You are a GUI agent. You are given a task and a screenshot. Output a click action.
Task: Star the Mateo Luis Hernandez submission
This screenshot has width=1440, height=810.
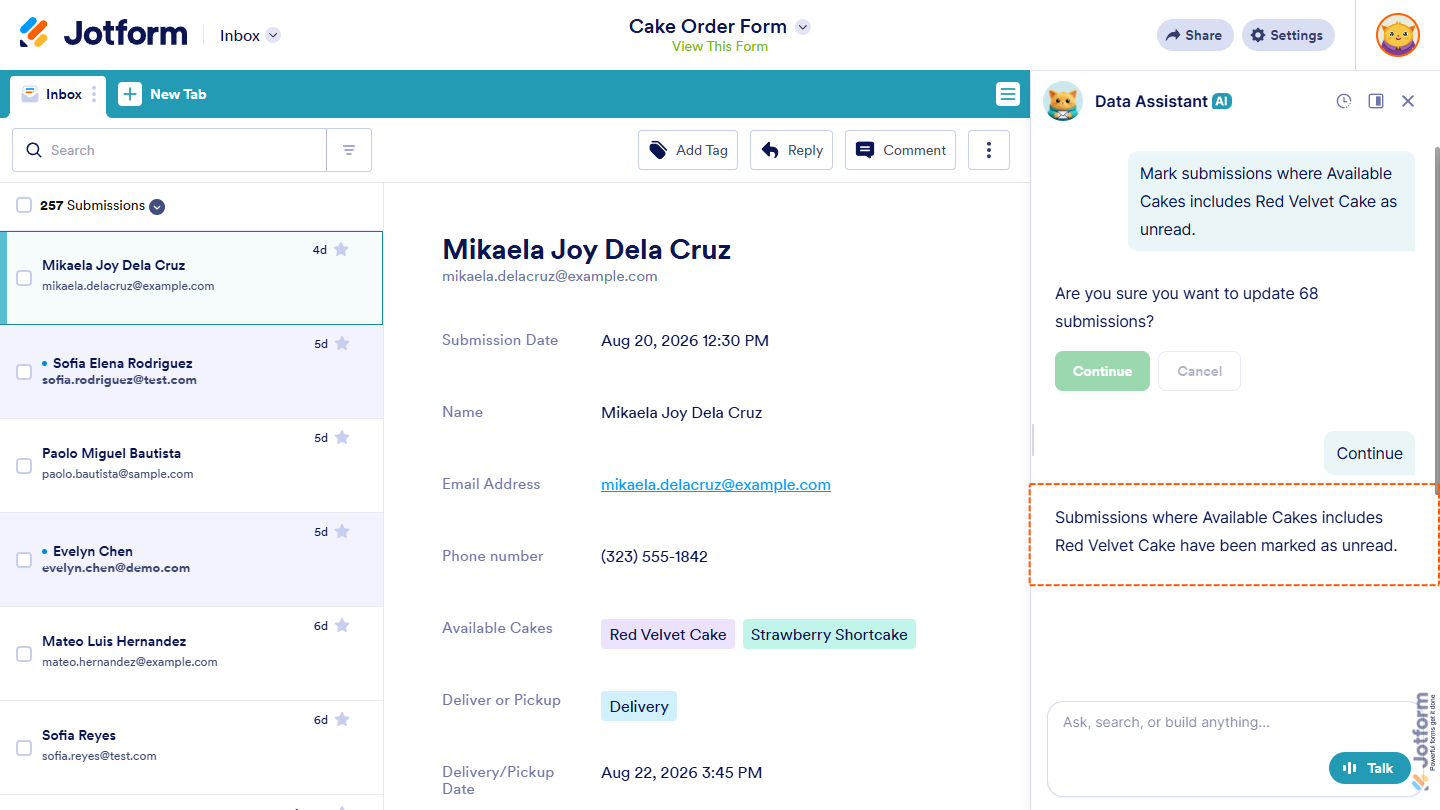[342, 625]
